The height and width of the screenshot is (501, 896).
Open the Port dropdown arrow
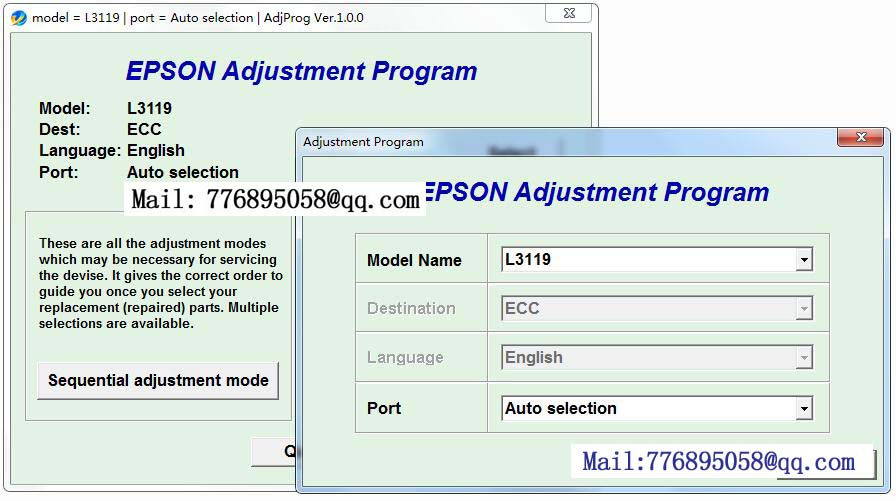tap(803, 409)
